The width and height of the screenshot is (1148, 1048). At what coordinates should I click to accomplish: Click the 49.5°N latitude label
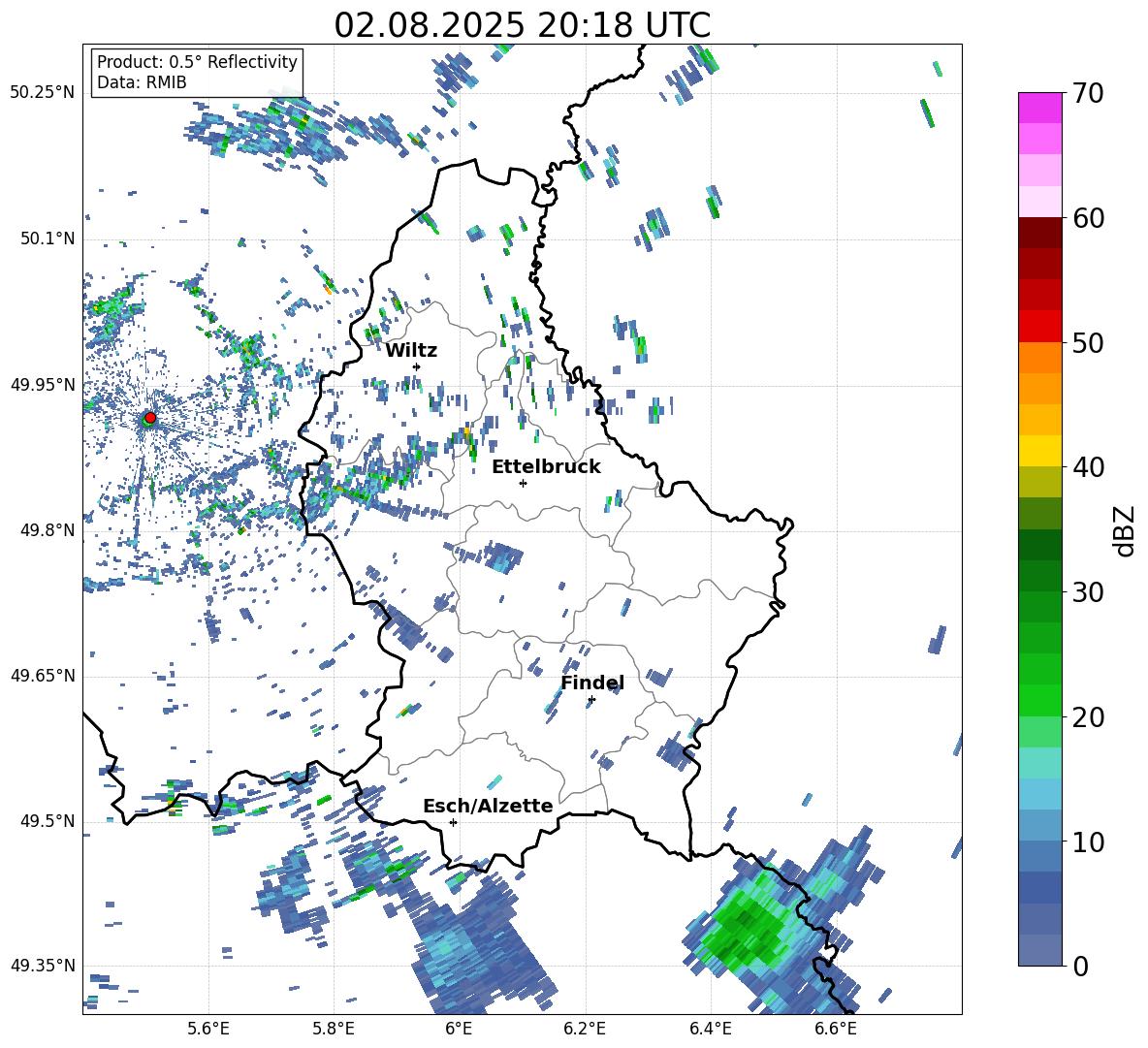(x=48, y=821)
